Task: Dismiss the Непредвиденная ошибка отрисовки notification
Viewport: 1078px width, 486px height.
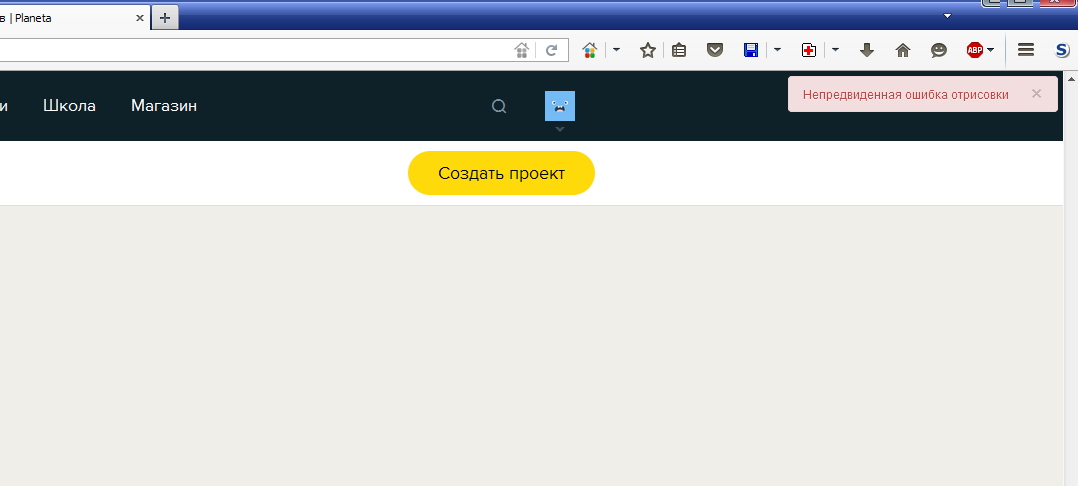Action: 1037,93
